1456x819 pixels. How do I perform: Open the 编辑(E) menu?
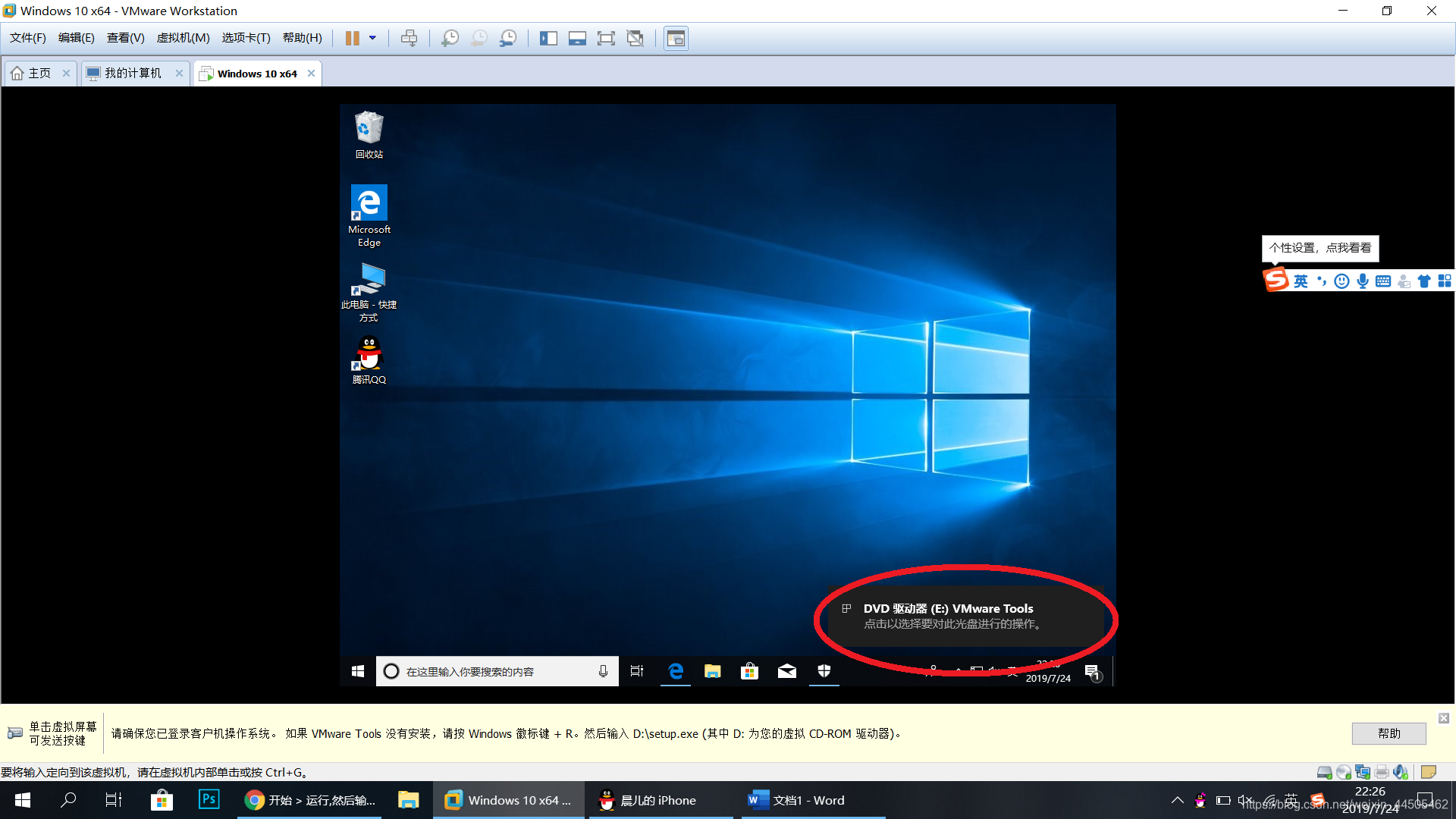pos(77,38)
